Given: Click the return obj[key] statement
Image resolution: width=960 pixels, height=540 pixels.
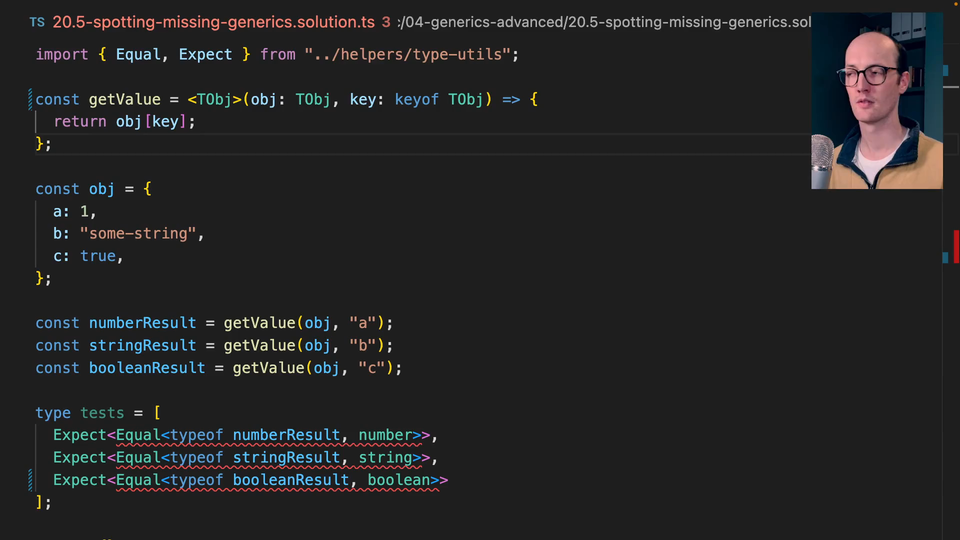Looking at the screenshot, I should (x=124, y=121).
